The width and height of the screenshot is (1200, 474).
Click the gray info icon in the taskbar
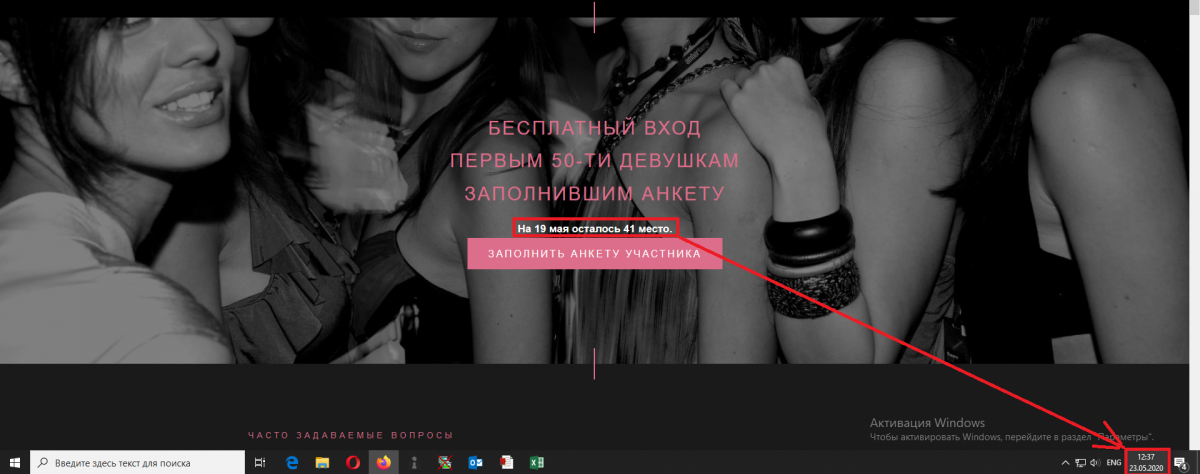point(414,463)
